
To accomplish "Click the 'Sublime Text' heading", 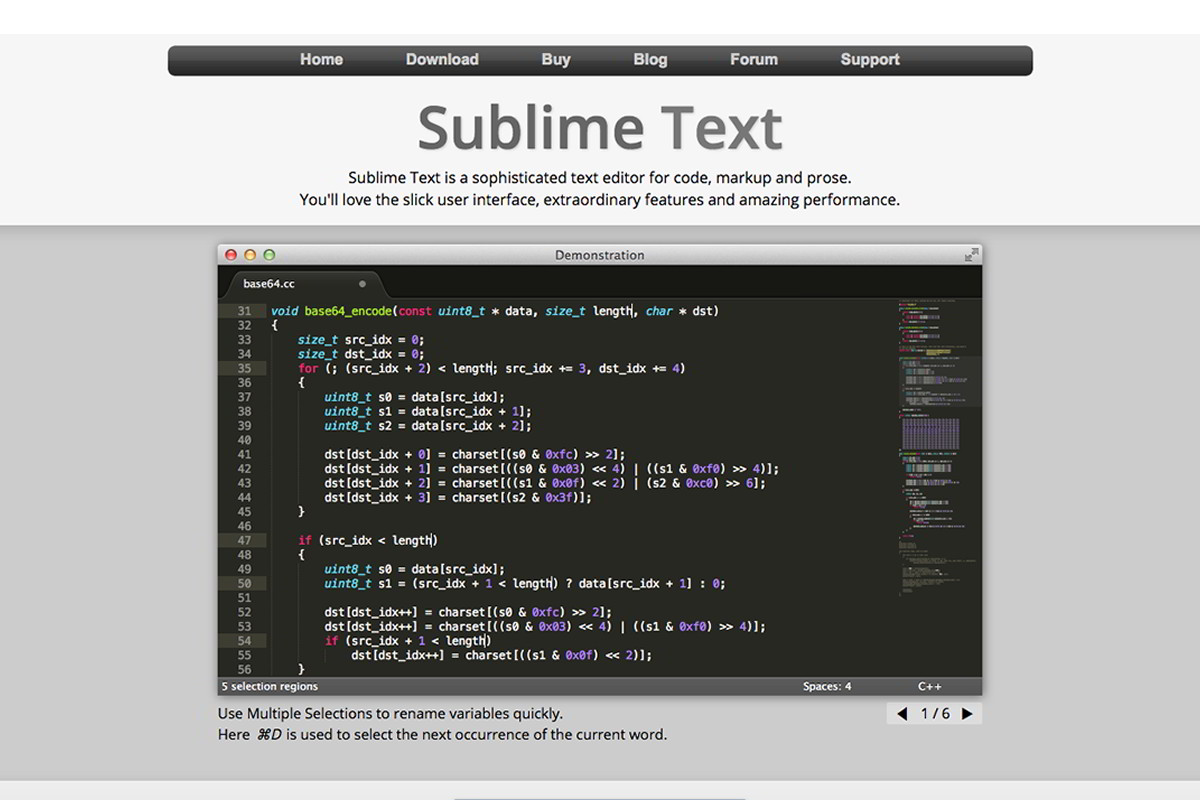I will (600, 127).
